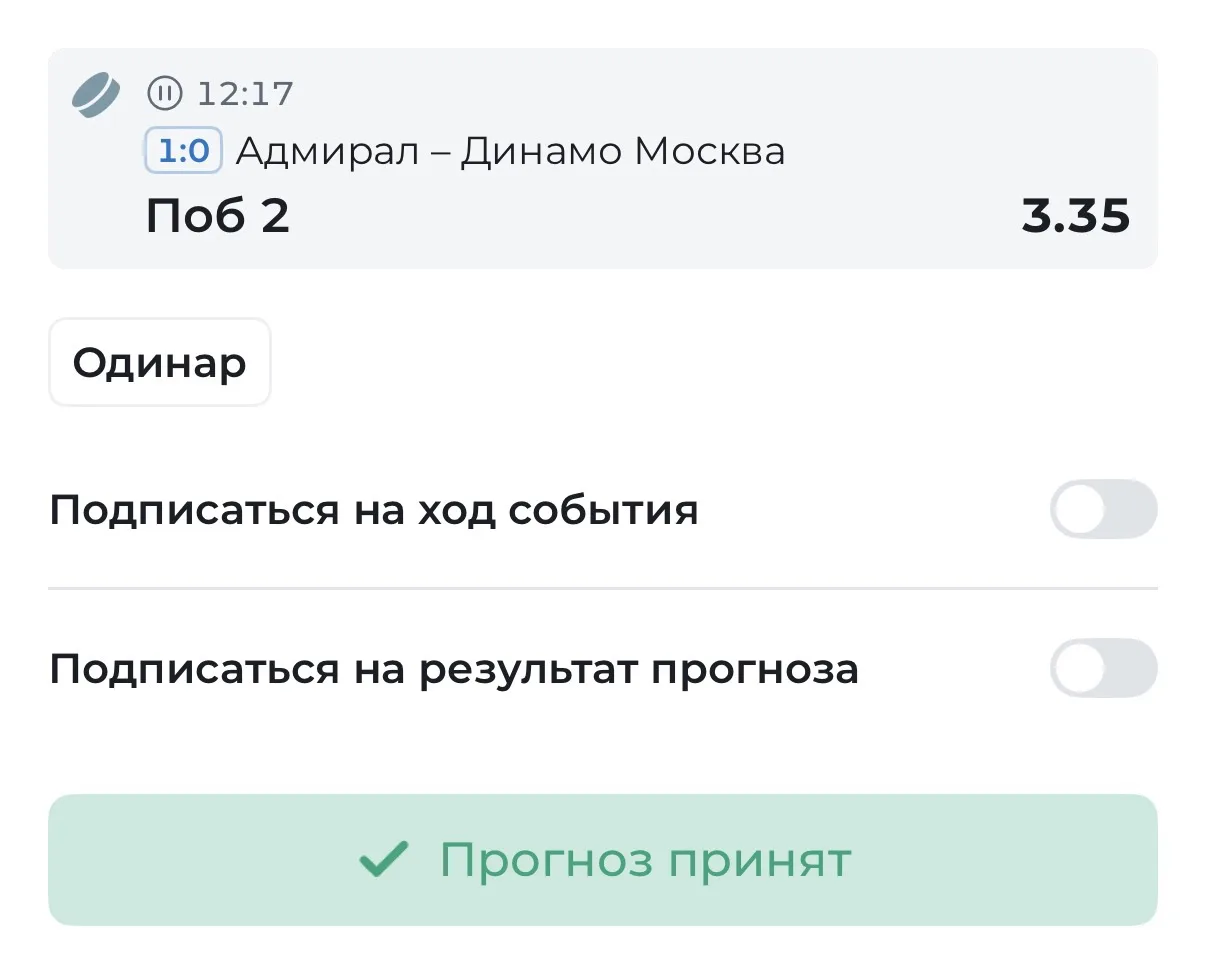Enable the Подписаться на результат прогноза switch
1206x974 pixels.
[1103, 668]
